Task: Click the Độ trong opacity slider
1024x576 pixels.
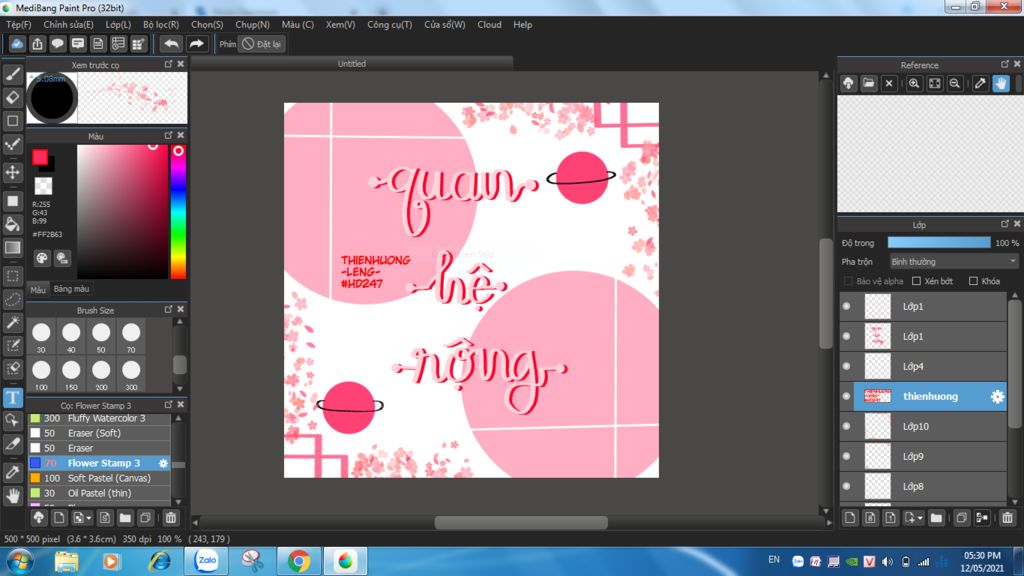Action: point(938,242)
